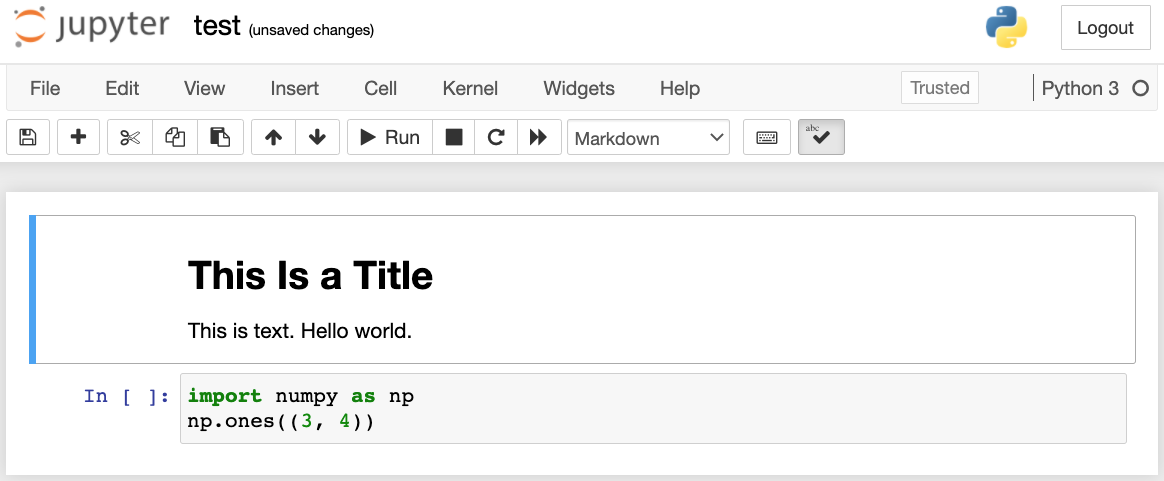The height and width of the screenshot is (481, 1164).
Task: Open the Markdown cell type dropdown
Action: coord(648,138)
